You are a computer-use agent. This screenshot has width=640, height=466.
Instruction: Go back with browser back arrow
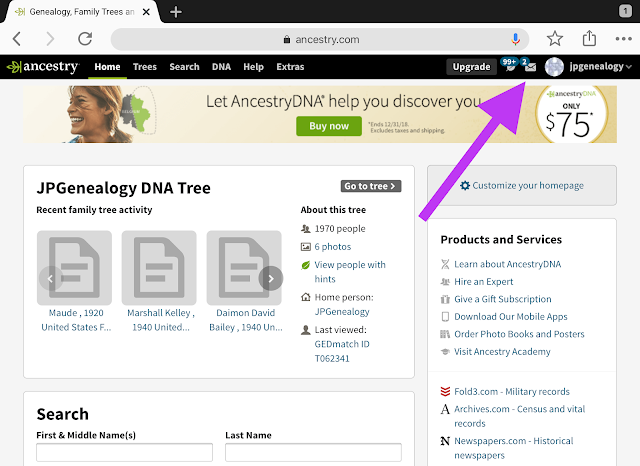pyautogui.click(x=17, y=39)
